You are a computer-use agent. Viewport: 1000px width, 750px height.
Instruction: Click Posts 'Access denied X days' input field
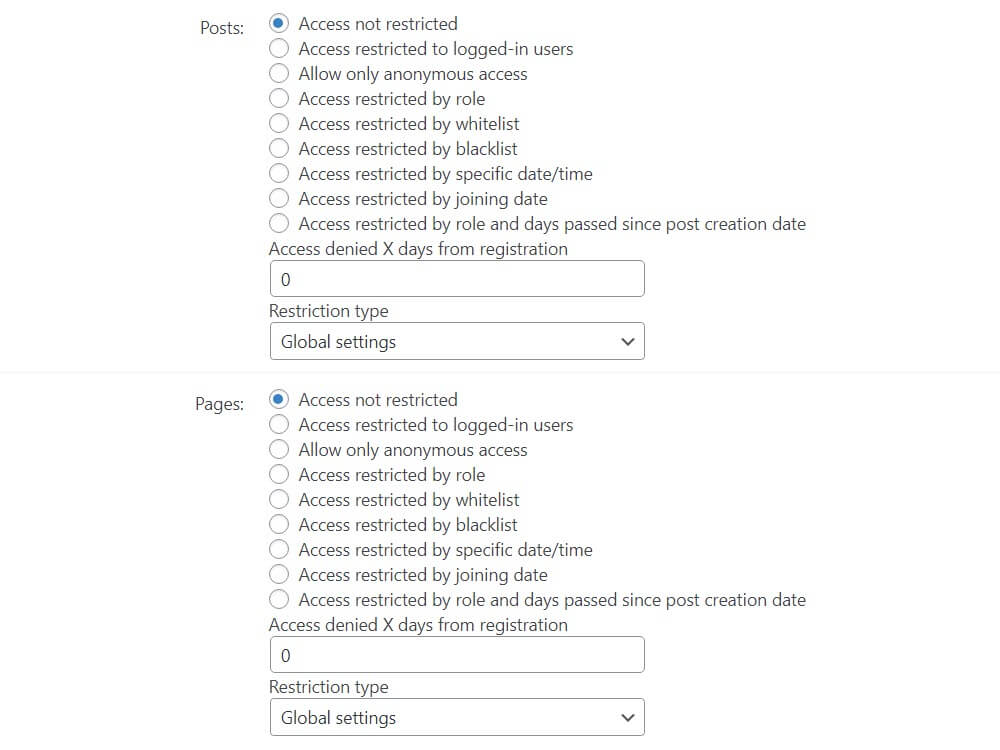457,279
